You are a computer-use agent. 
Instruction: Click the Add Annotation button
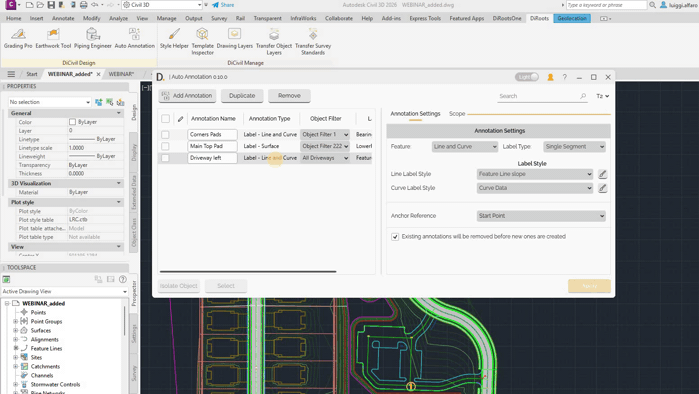(187, 96)
